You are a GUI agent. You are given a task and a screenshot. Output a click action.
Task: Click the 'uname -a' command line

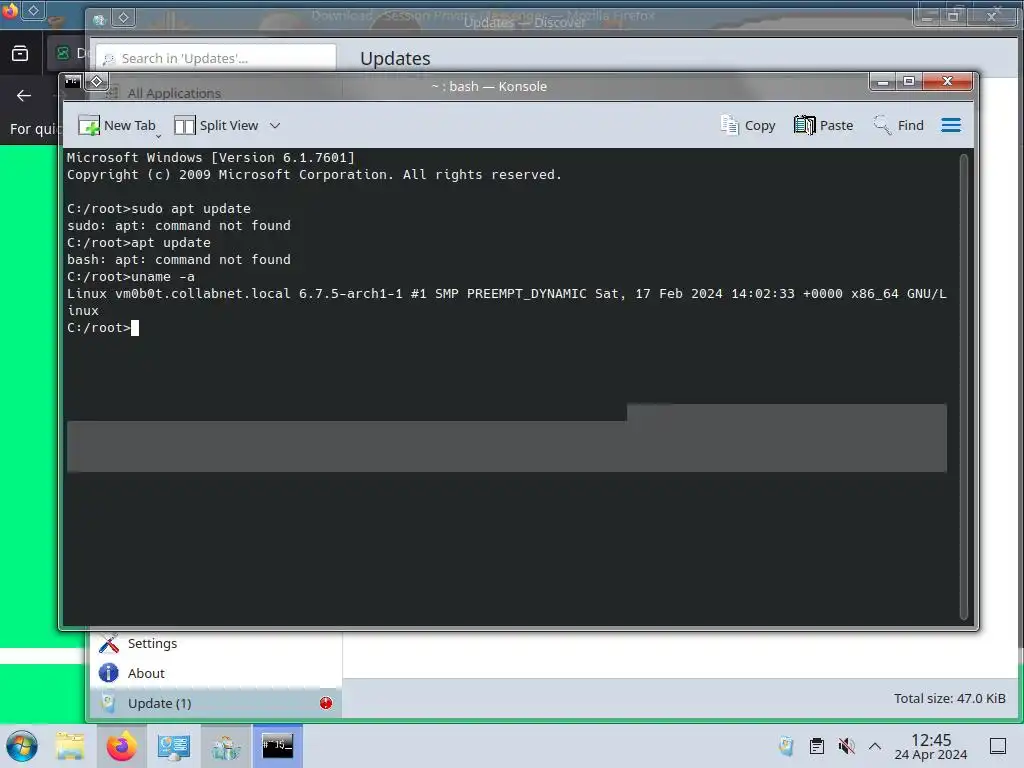(131, 277)
